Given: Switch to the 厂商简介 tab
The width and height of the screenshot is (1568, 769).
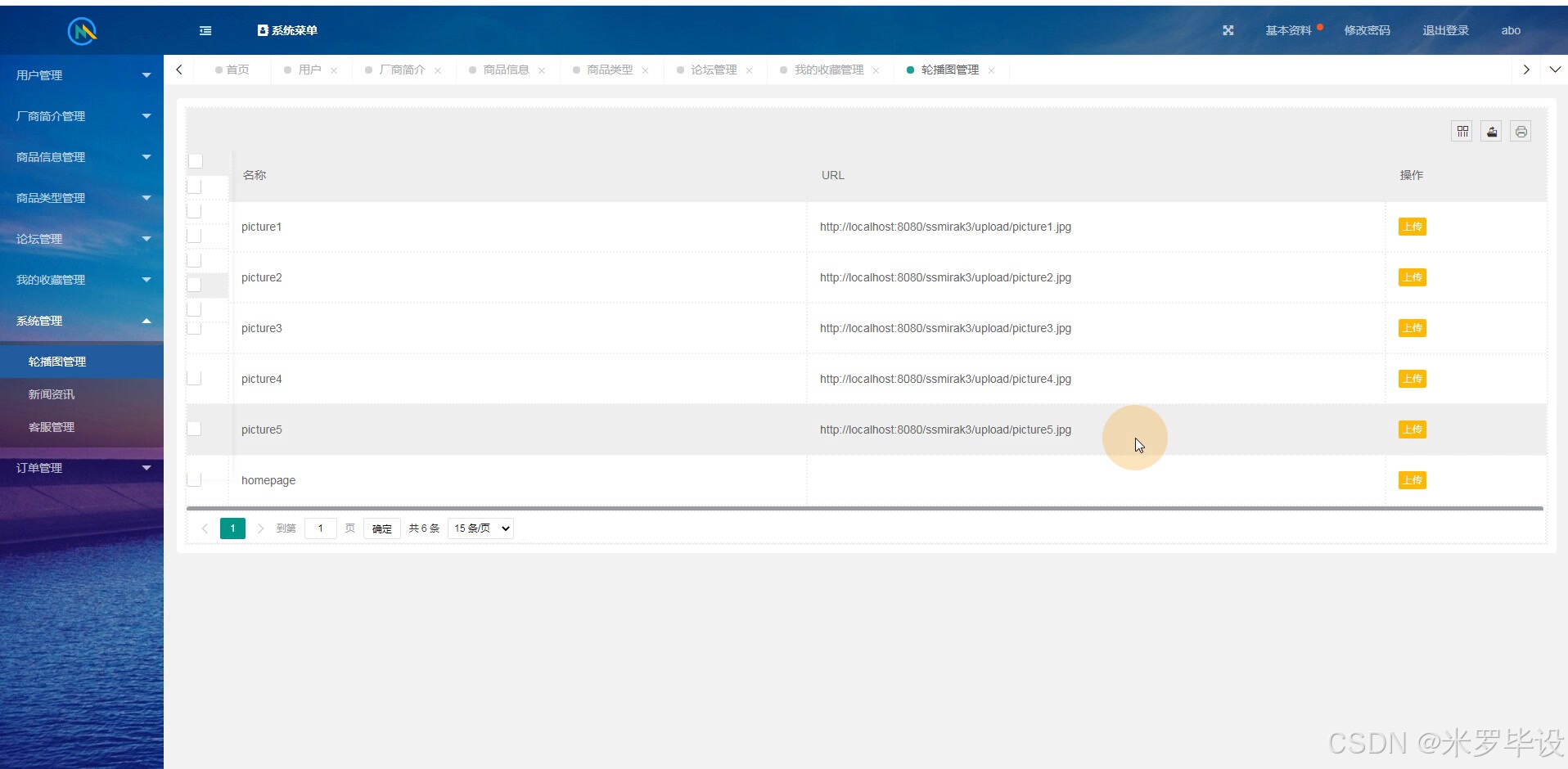Looking at the screenshot, I should [x=402, y=70].
